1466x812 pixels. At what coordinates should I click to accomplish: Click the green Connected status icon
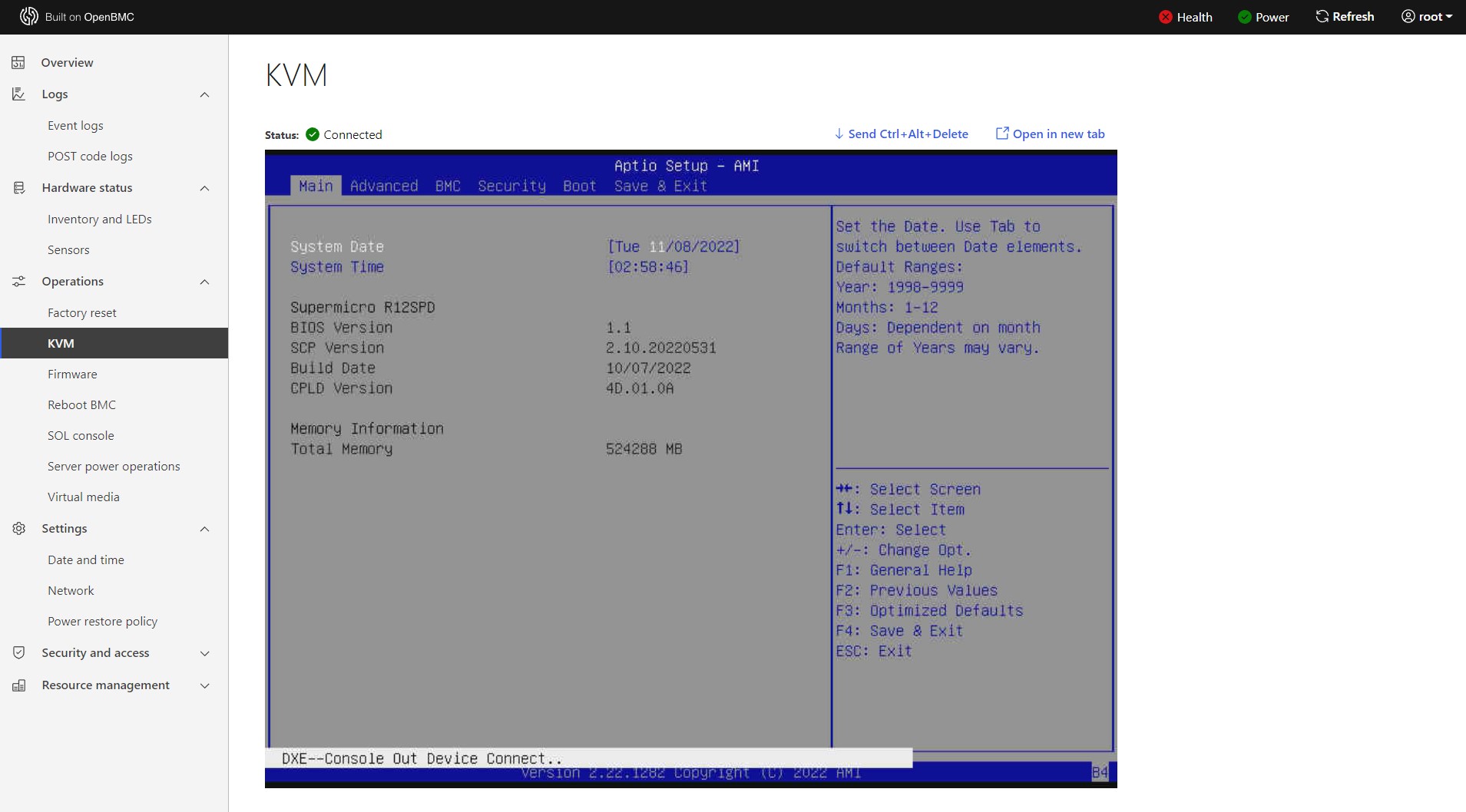point(313,134)
